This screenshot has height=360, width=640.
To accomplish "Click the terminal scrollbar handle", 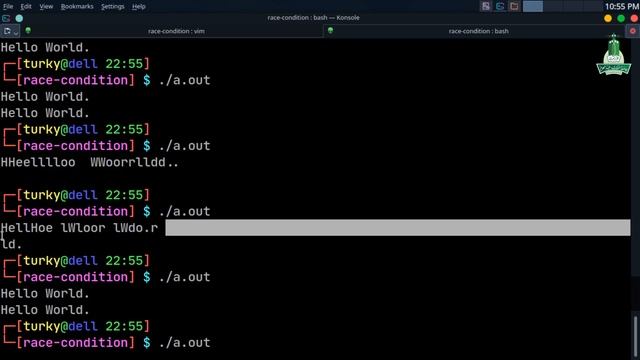I will click(x=636, y=337).
